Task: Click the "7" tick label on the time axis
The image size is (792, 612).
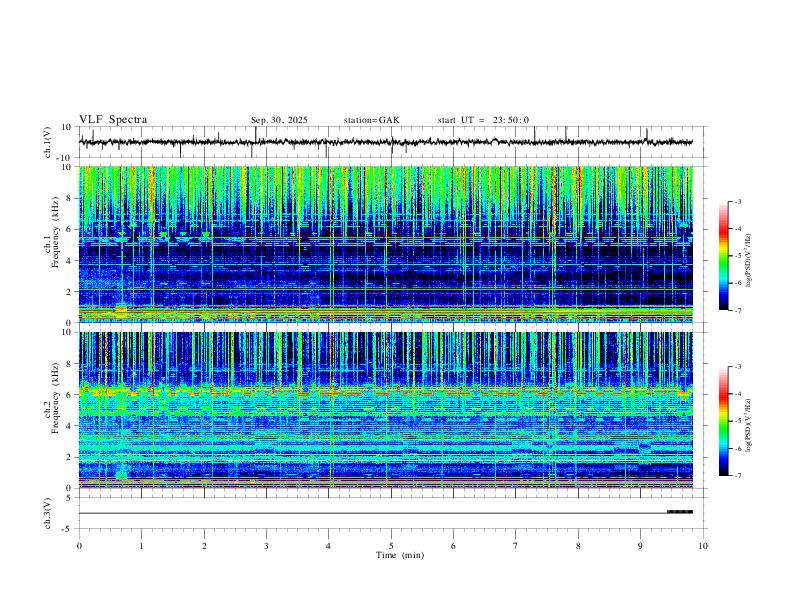Action: point(516,546)
